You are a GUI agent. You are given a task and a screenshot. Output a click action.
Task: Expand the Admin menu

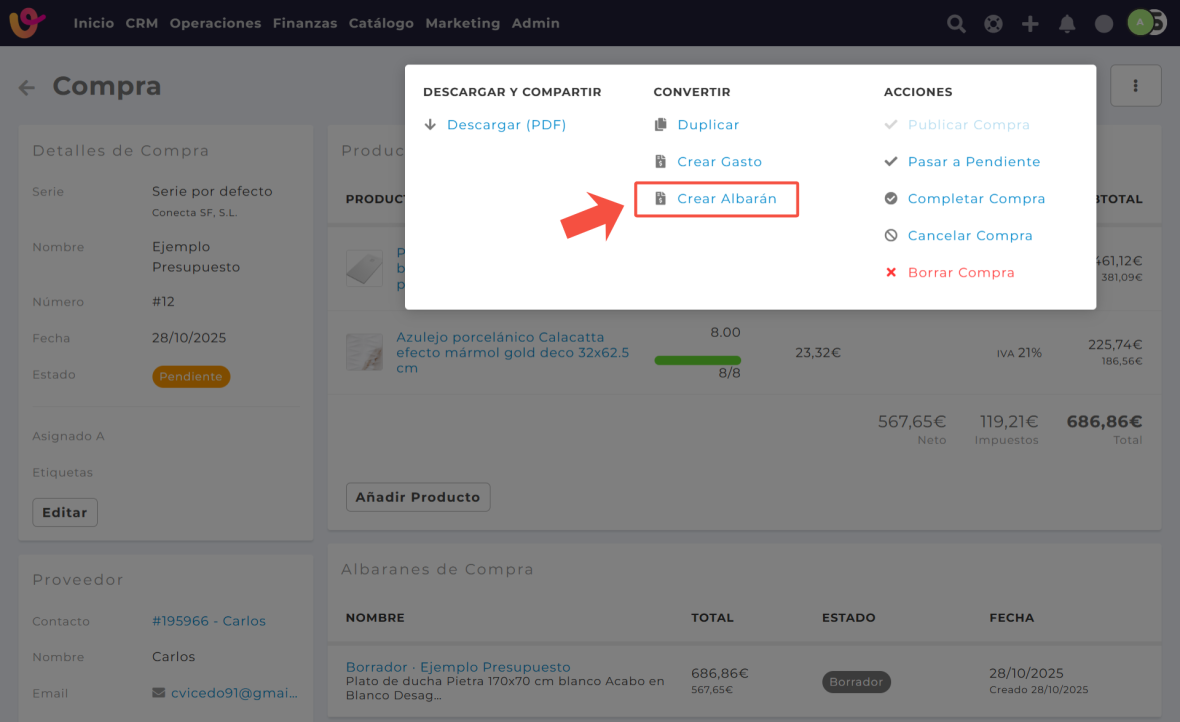pyautogui.click(x=535, y=23)
